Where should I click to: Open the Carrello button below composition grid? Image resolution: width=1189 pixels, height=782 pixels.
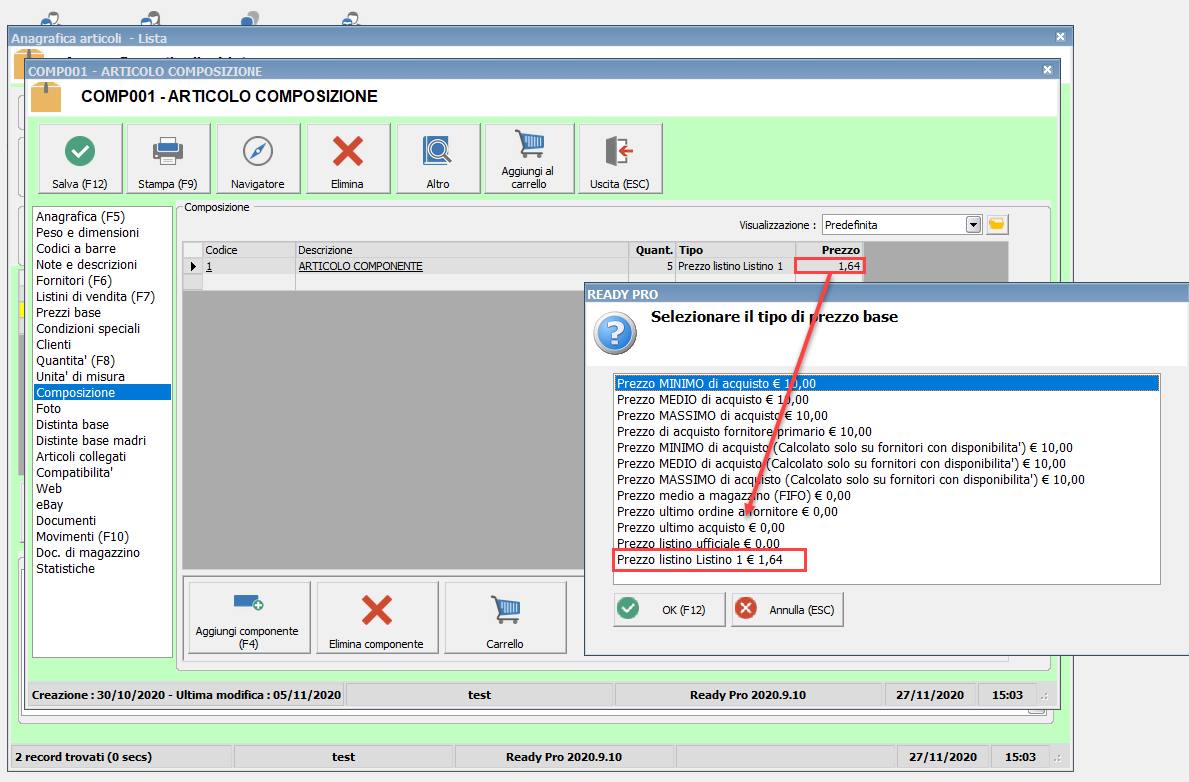click(x=505, y=617)
